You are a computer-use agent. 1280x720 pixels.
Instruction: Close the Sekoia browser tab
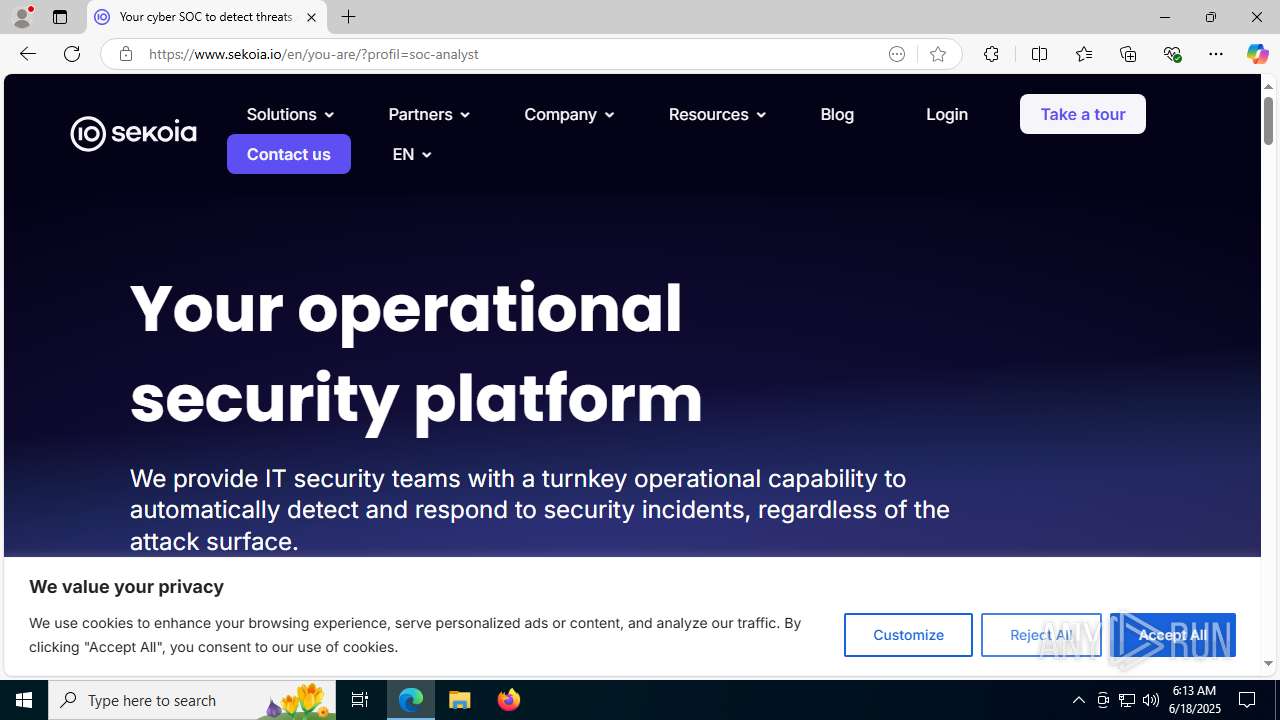[311, 17]
